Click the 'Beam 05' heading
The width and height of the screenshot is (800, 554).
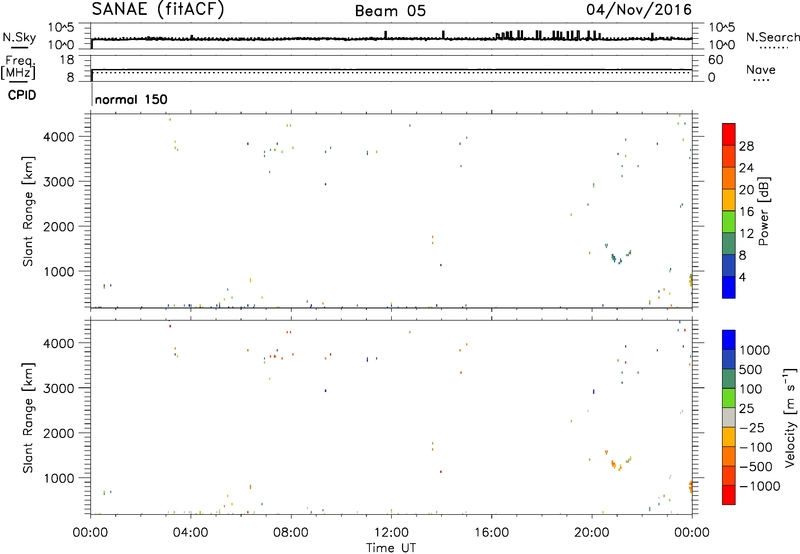tap(390, 11)
